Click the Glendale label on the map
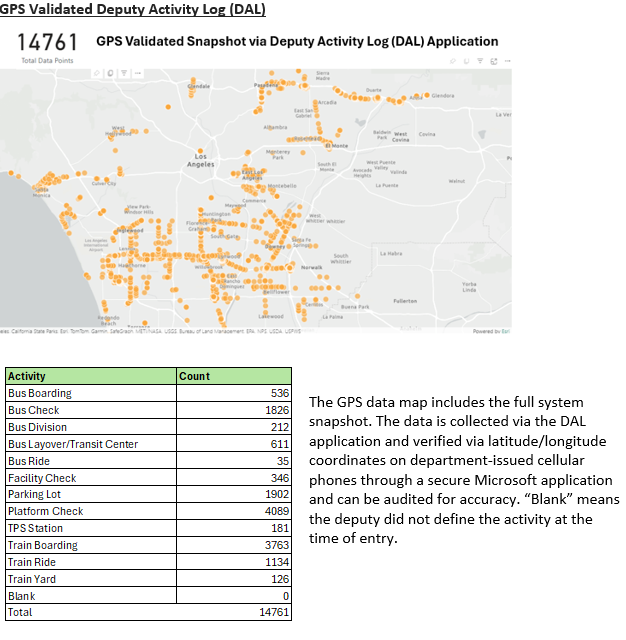This screenshot has height=640, width=626. 197,86
